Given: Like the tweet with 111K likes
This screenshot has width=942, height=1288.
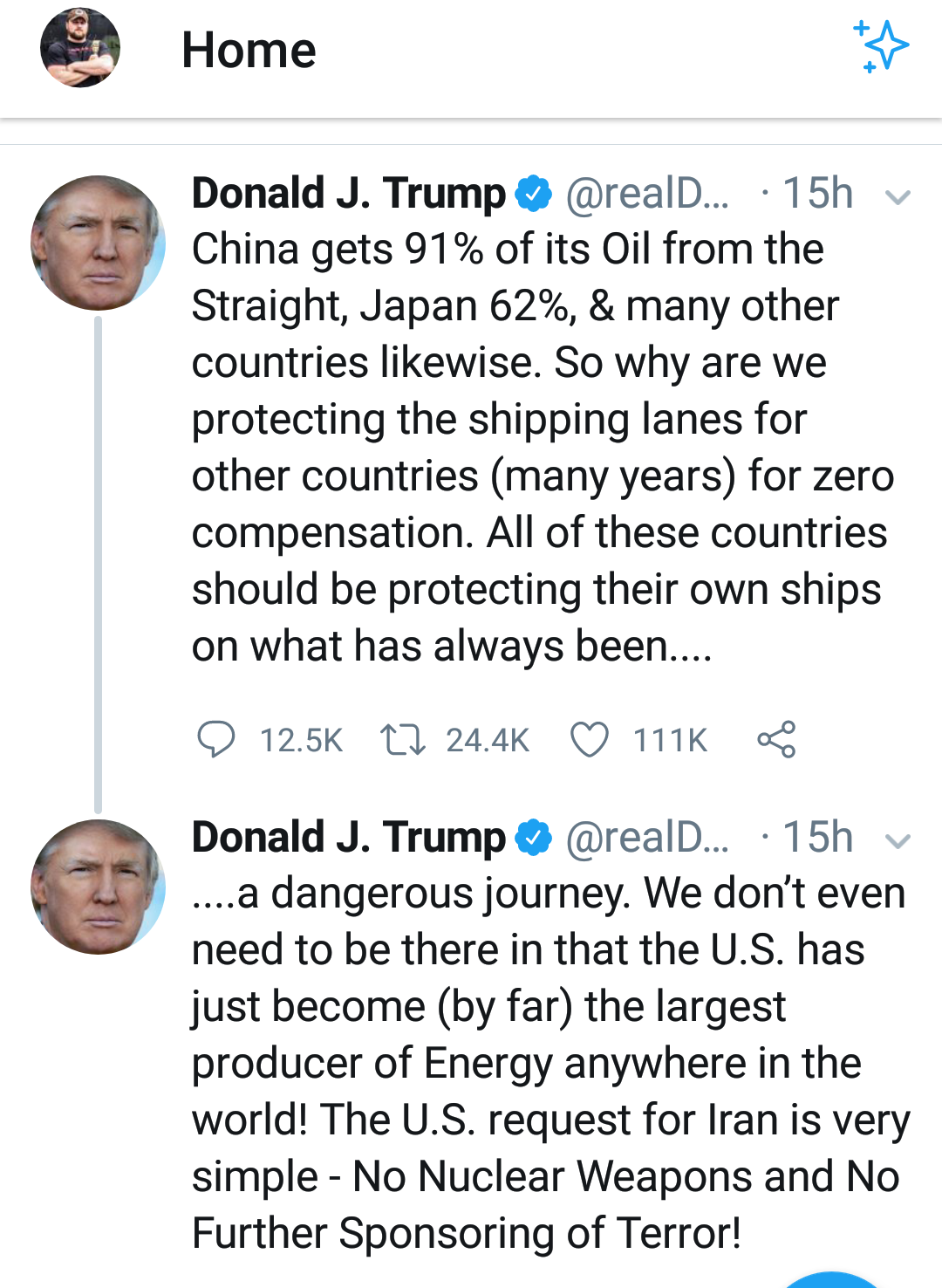Looking at the screenshot, I should click(590, 739).
